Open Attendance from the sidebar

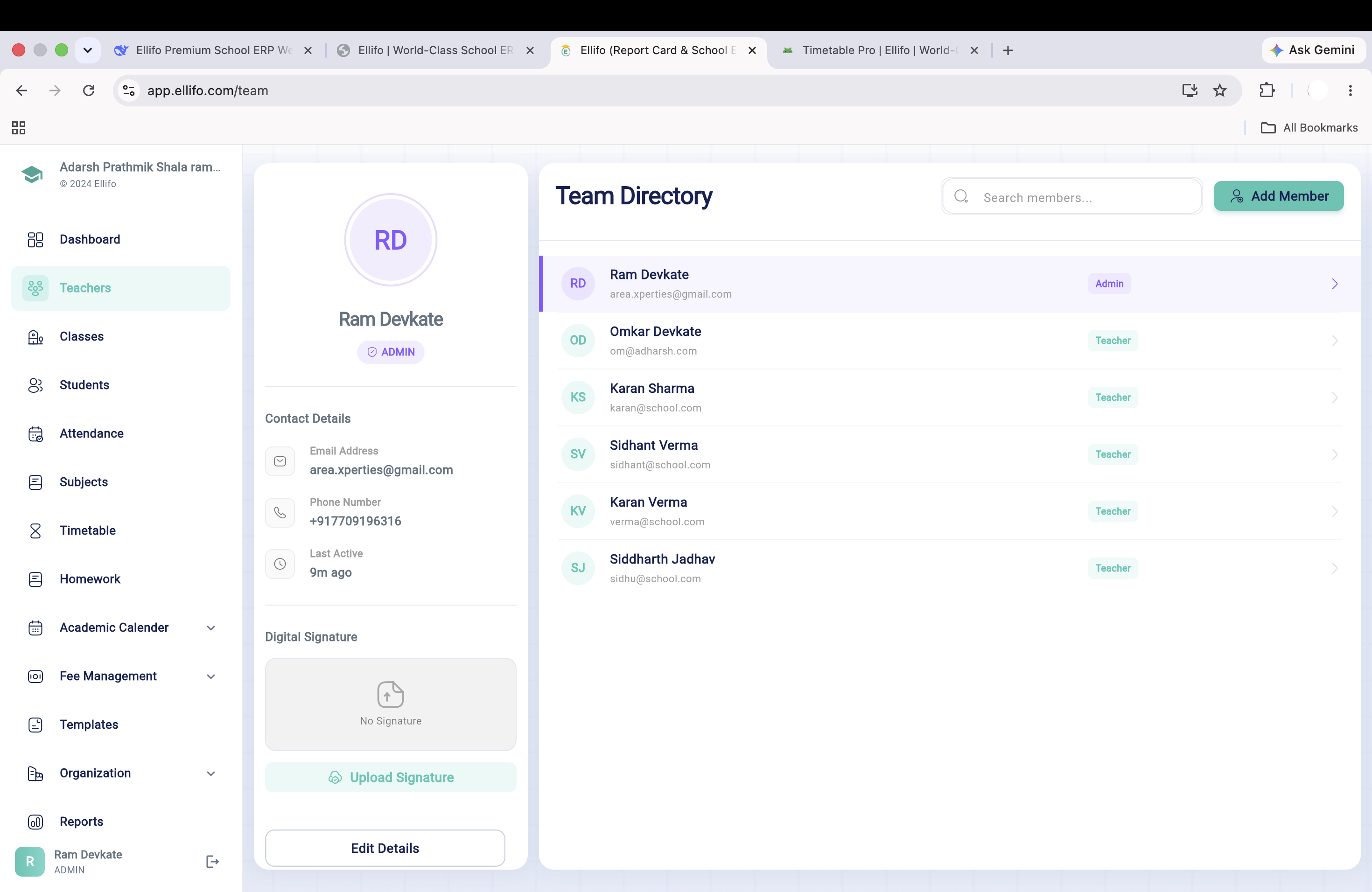coord(120,433)
